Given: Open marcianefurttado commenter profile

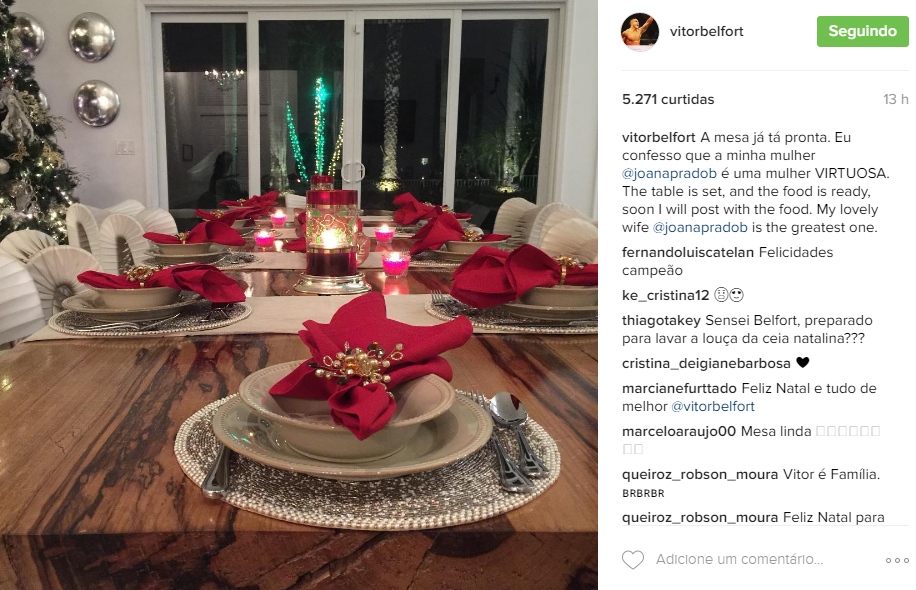Looking at the screenshot, I should click(679, 388).
